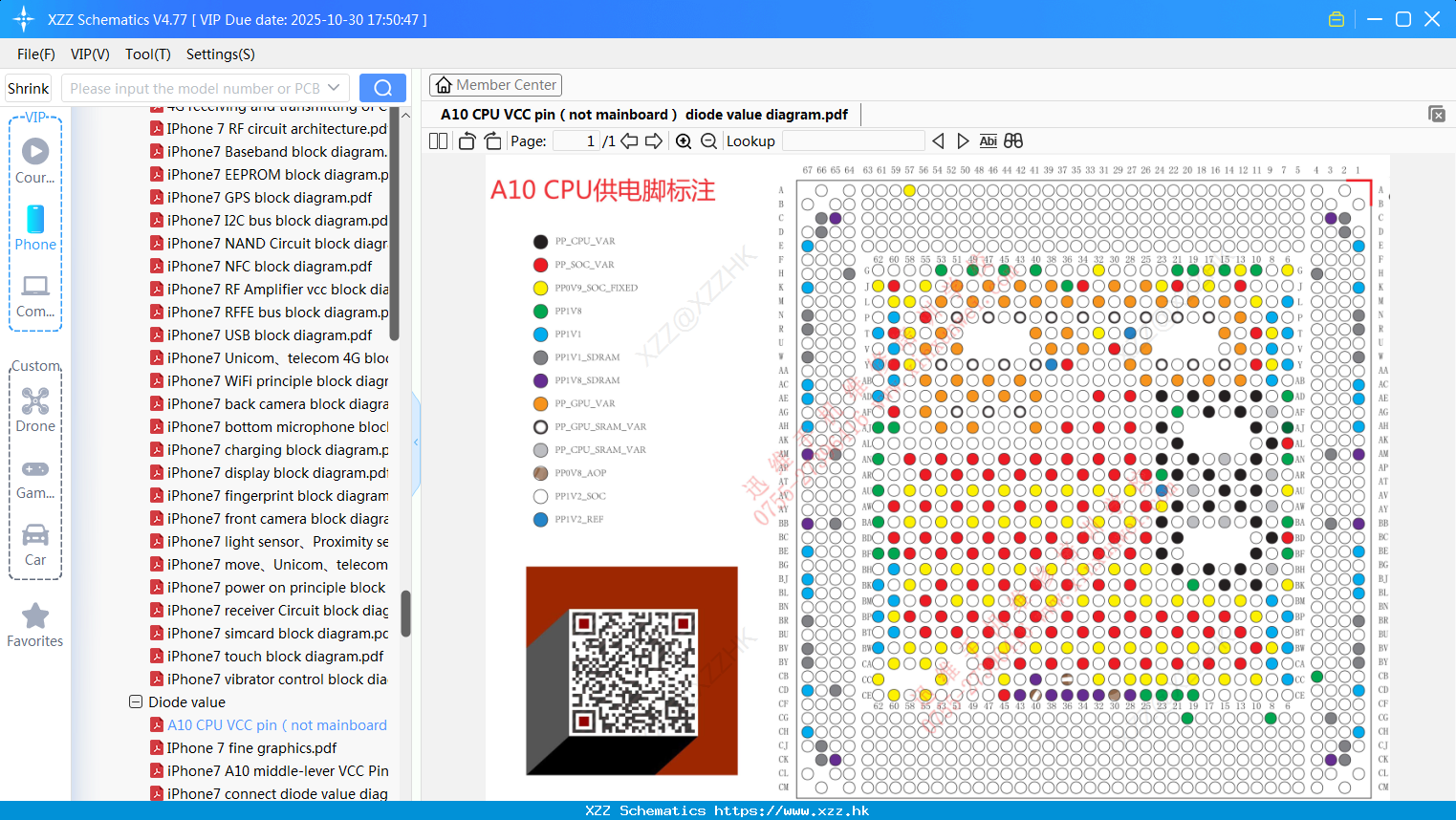The height and width of the screenshot is (820, 1456).
Task: Open the Drone category
Action: point(35,409)
